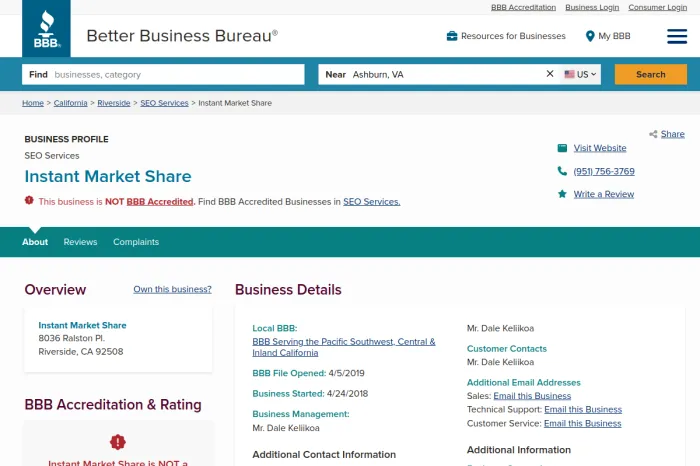Open the hamburger menu icon
The width and height of the screenshot is (700, 466).
click(x=677, y=36)
